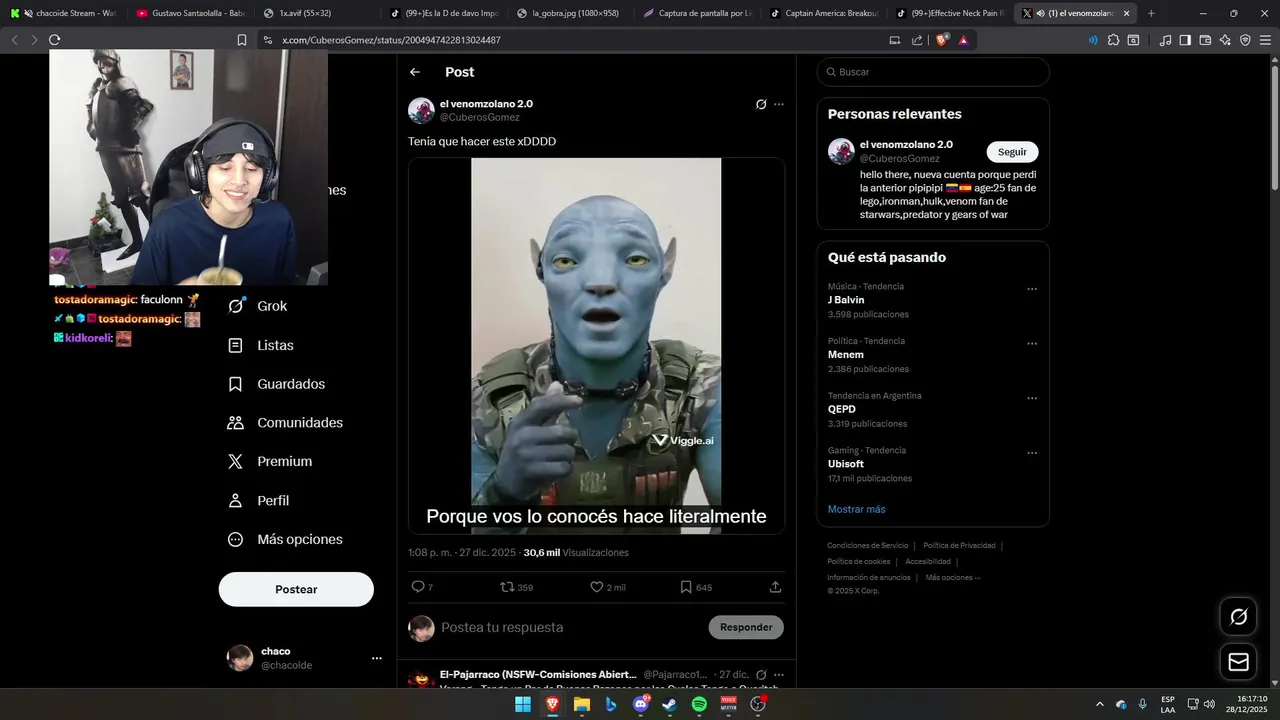This screenshot has width=1280, height=720.
Task: Switch to chacoide Stream browser tab
Action: (64, 13)
